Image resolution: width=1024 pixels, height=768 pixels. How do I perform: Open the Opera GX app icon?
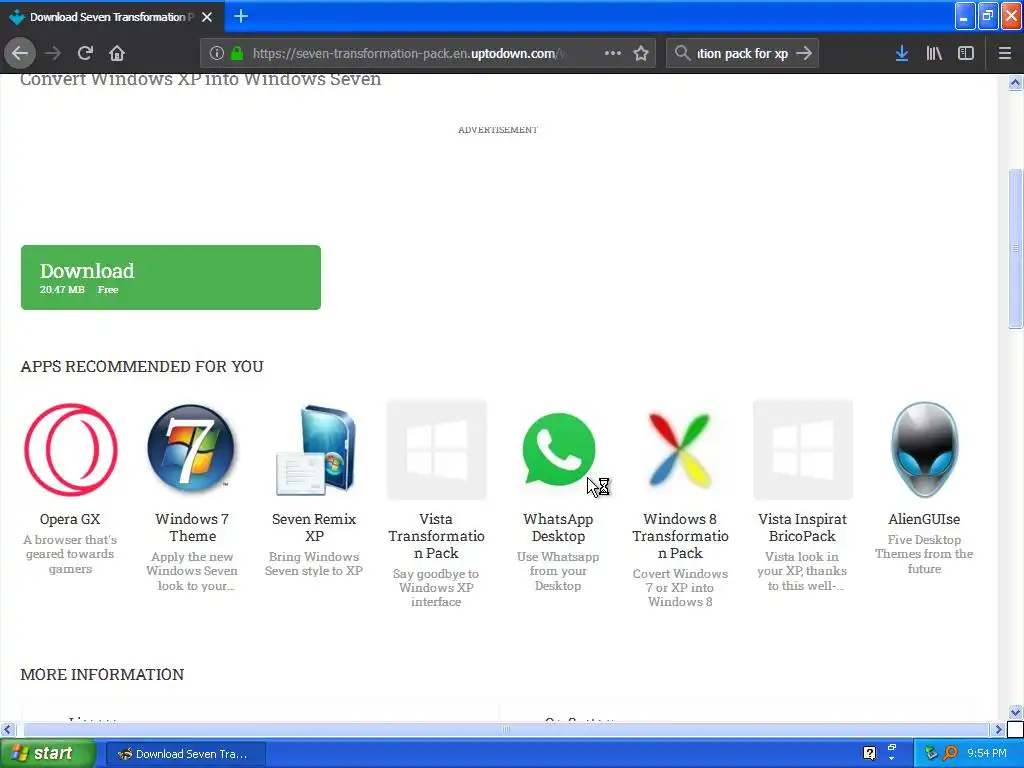[x=71, y=450]
